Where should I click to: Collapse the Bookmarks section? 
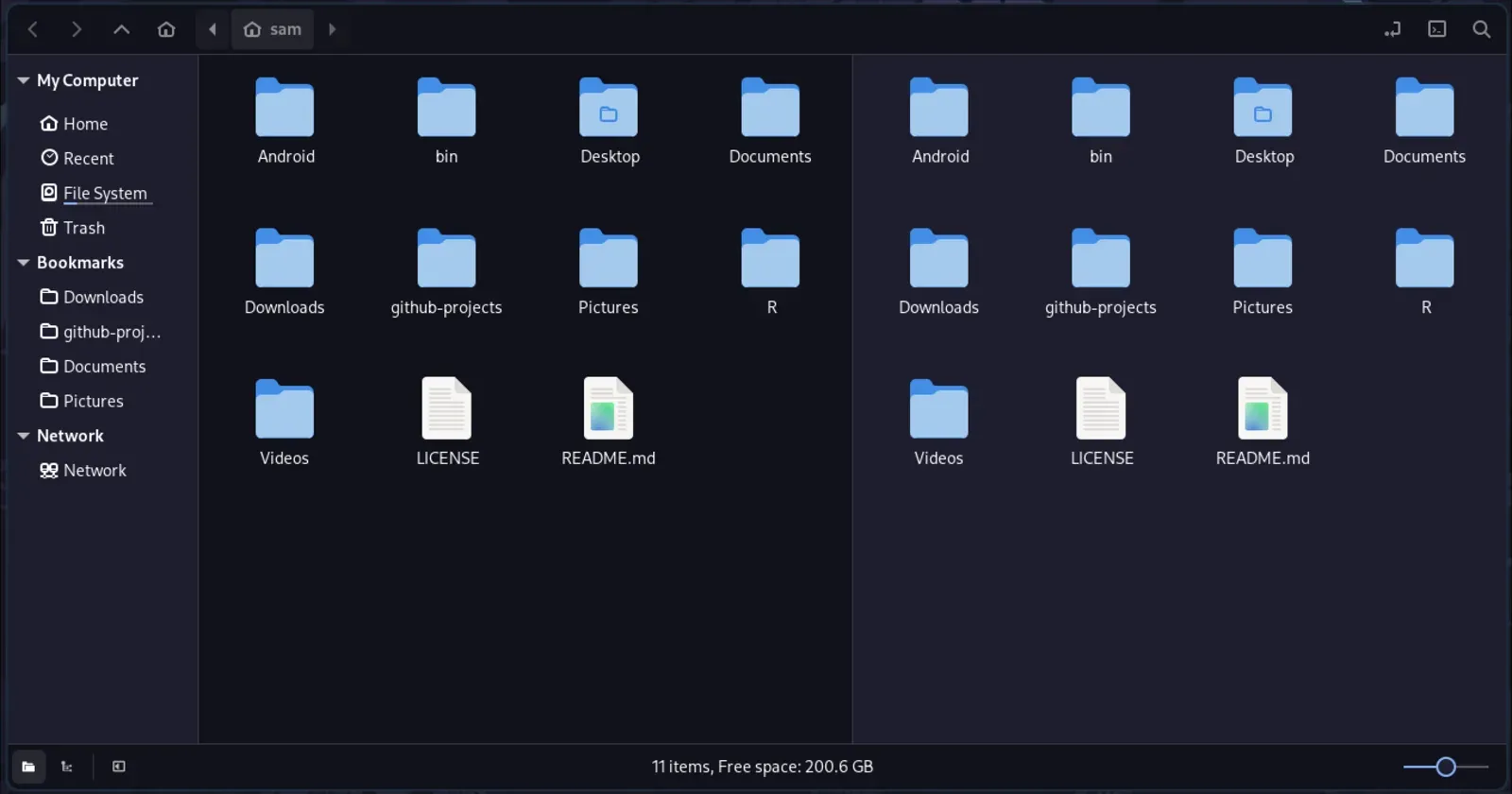24,263
